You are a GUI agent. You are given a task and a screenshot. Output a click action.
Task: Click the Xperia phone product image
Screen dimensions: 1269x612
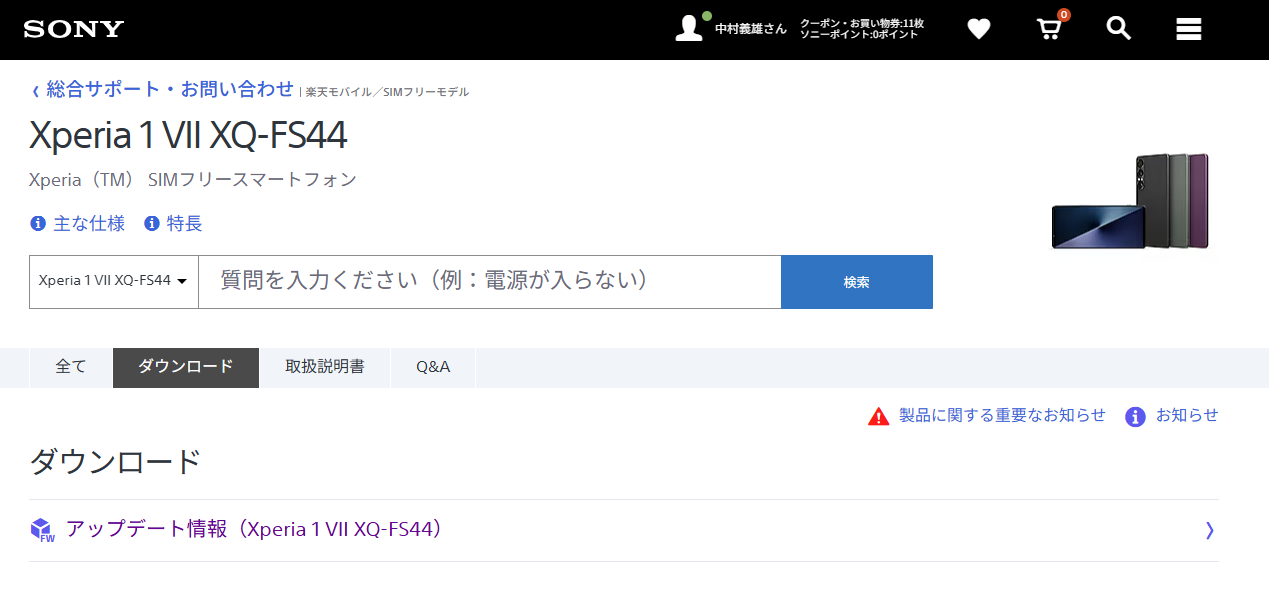pyautogui.click(x=1131, y=201)
